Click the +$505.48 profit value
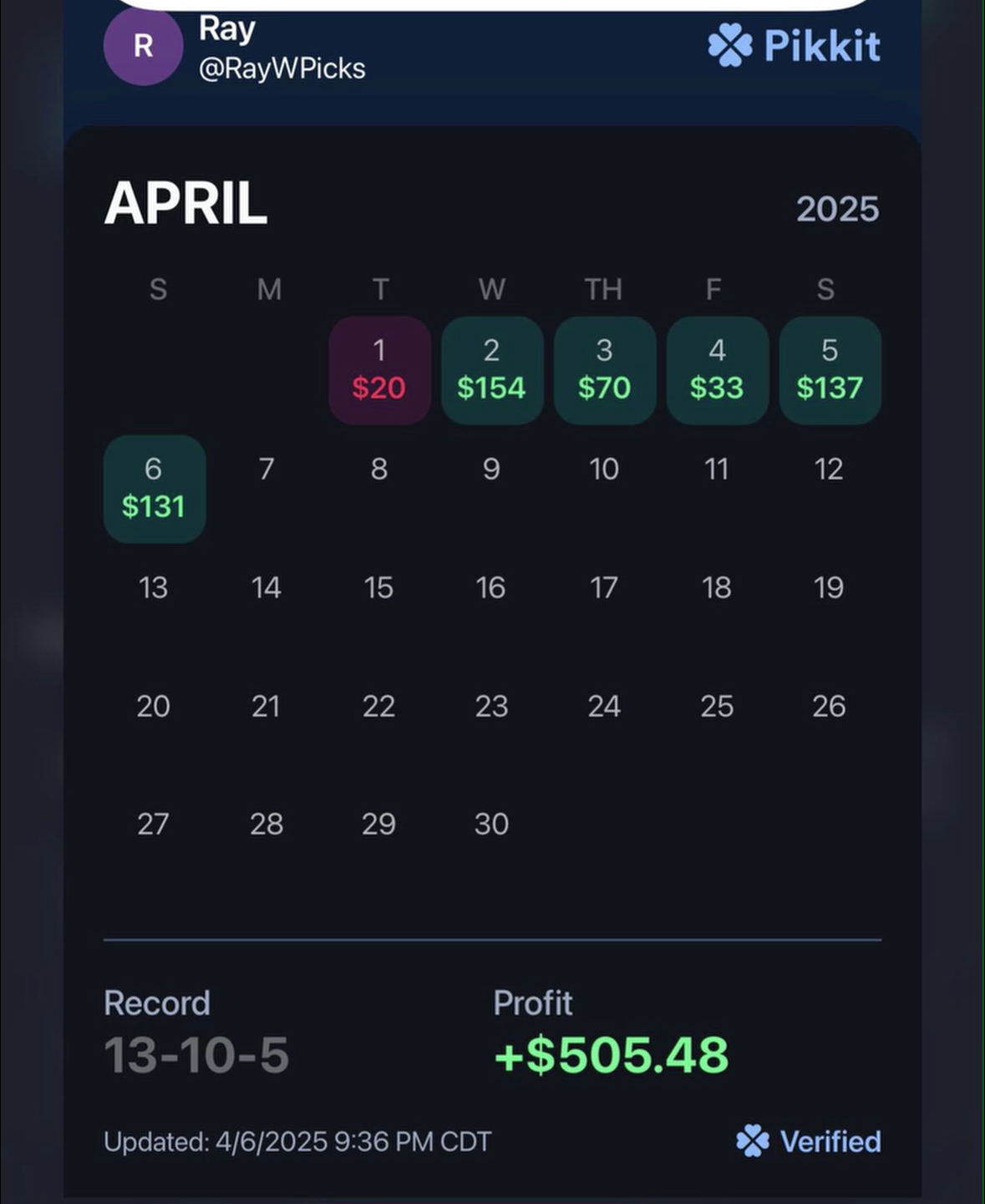985x1204 pixels. [612, 1055]
